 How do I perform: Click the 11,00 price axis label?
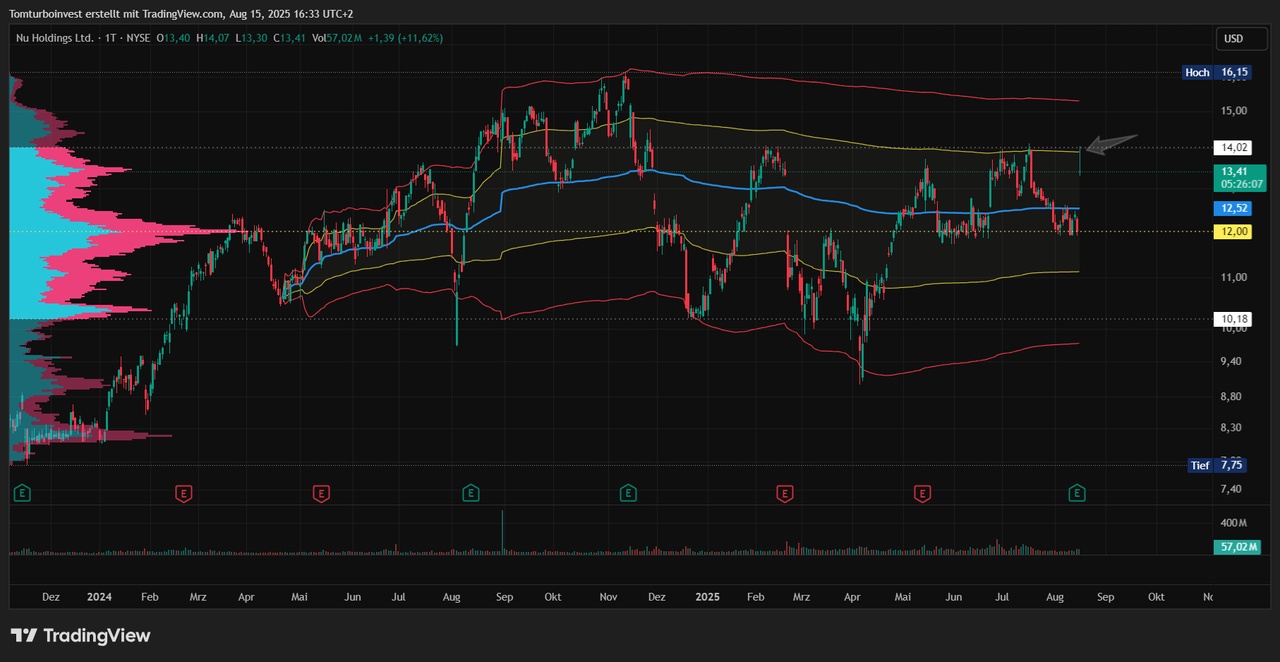[1234, 277]
